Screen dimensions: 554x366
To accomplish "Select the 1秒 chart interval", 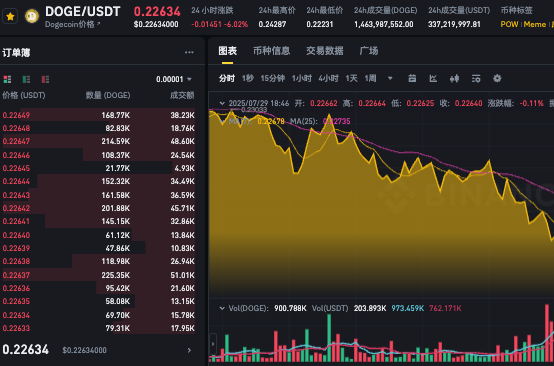I will (x=248, y=78).
